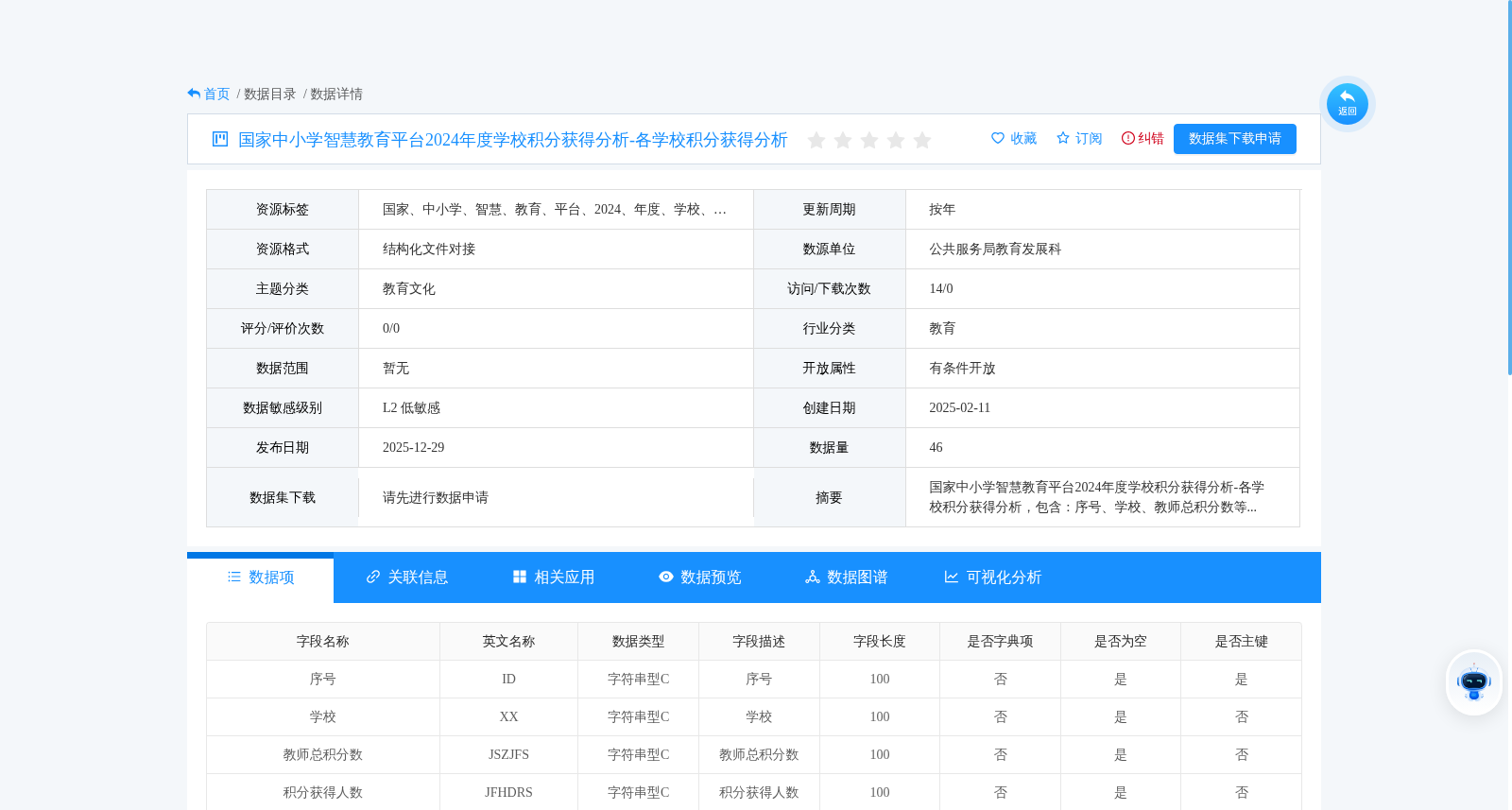Open the chatbot robot assistant icon

coord(1473,681)
